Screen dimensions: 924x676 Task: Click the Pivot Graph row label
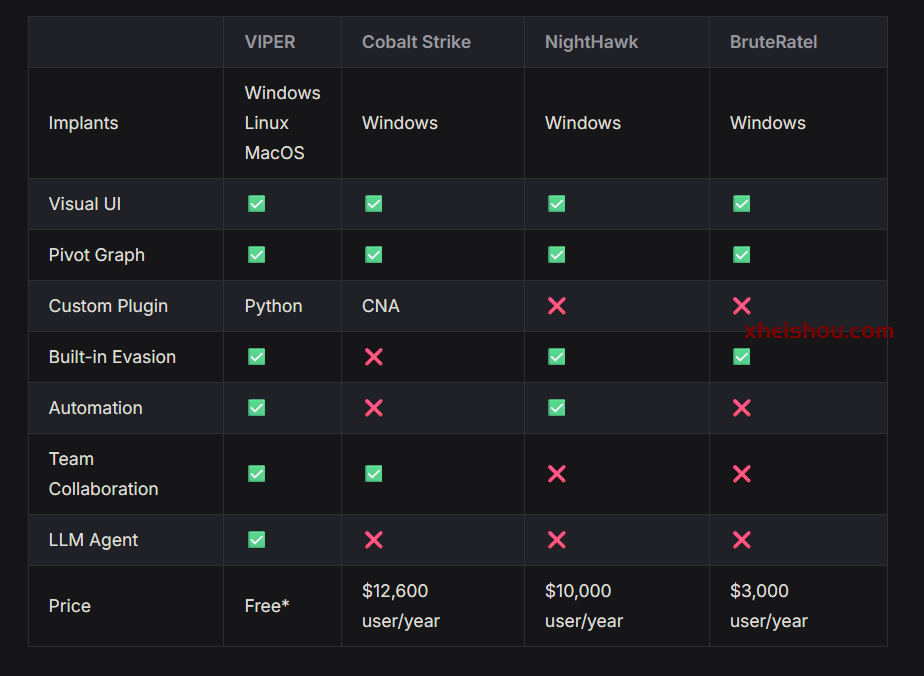(97, 255)
